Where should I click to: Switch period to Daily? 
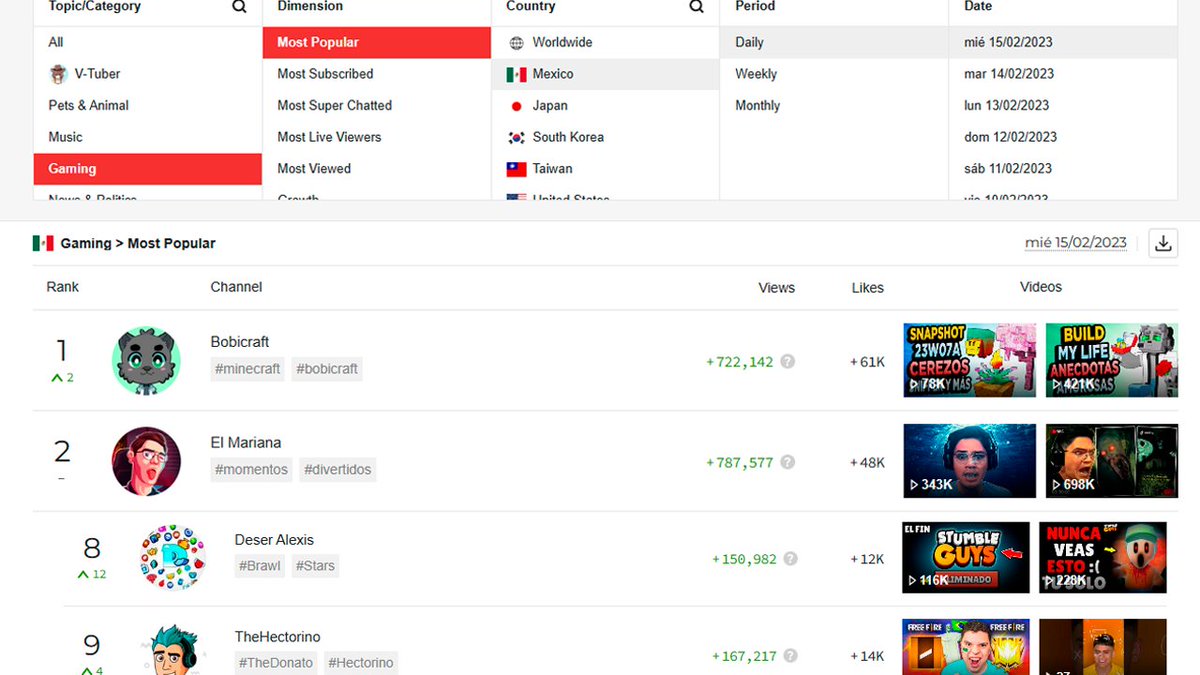(834, 42)
